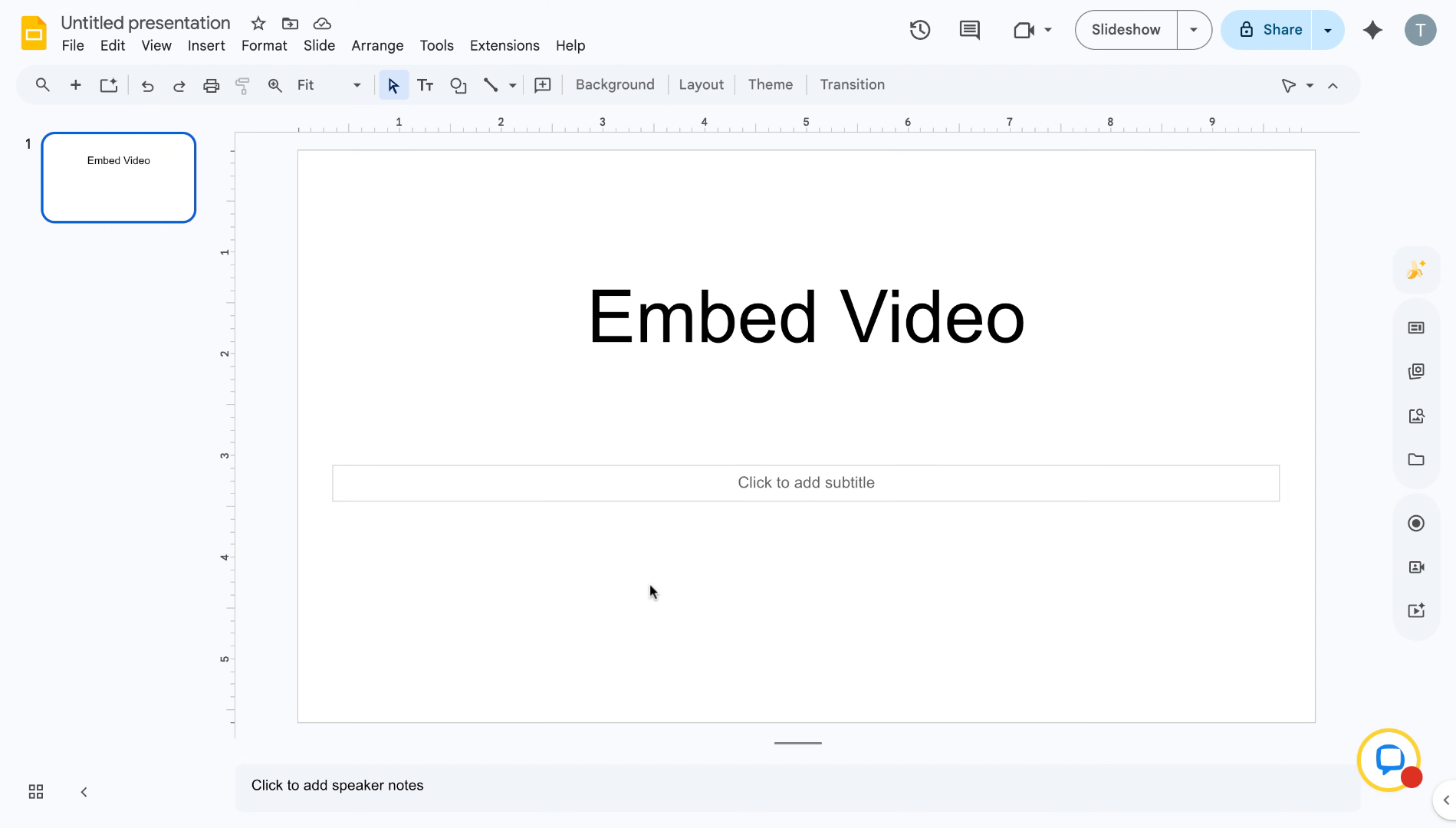Star the Untitled presentation
1456x828 pixels.
point(258,23)
